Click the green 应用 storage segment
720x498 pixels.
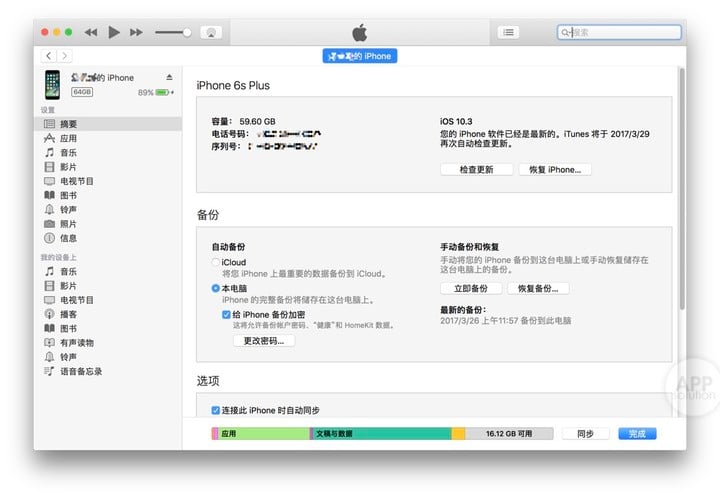coord(264,434)
